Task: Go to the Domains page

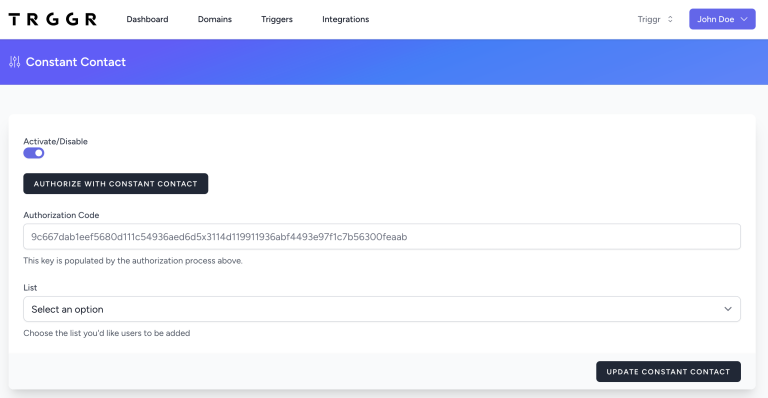Action: [215, 19]
